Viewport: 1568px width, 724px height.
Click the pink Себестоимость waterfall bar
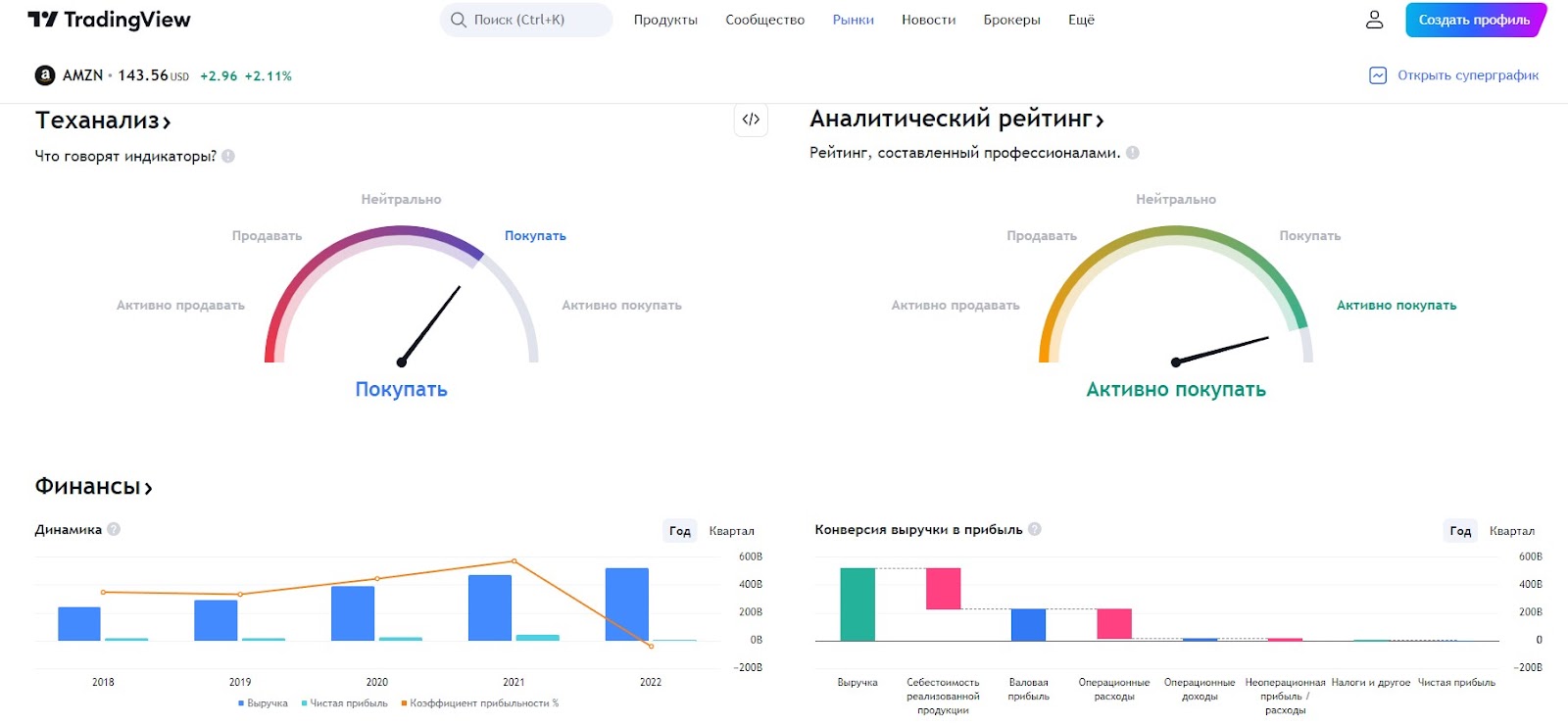pos(944,589)
